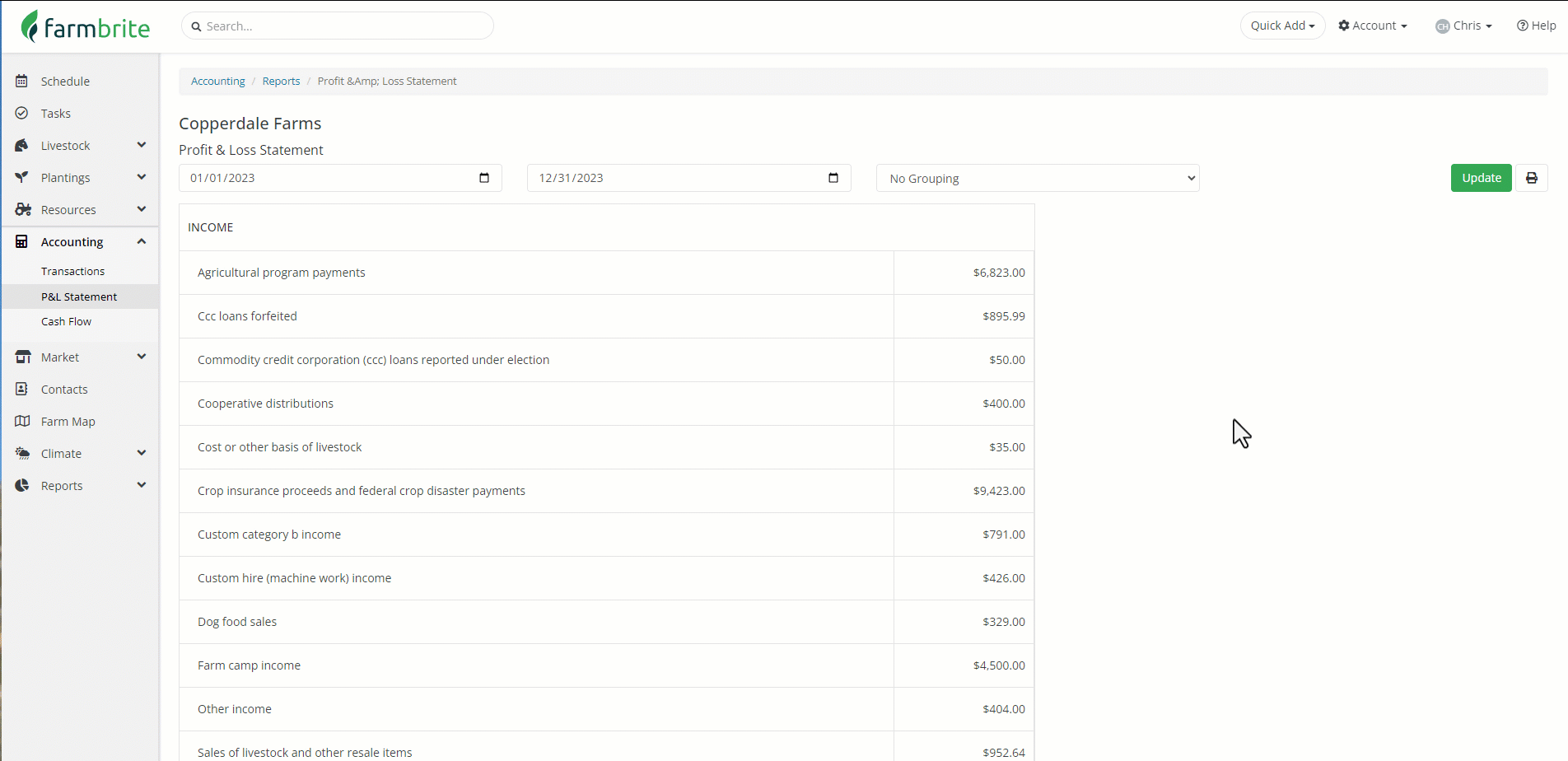This screenshot has width=1568, height=761.
Task: Click the 12/31/2023 end date field
Action: [x=688, y=178]
